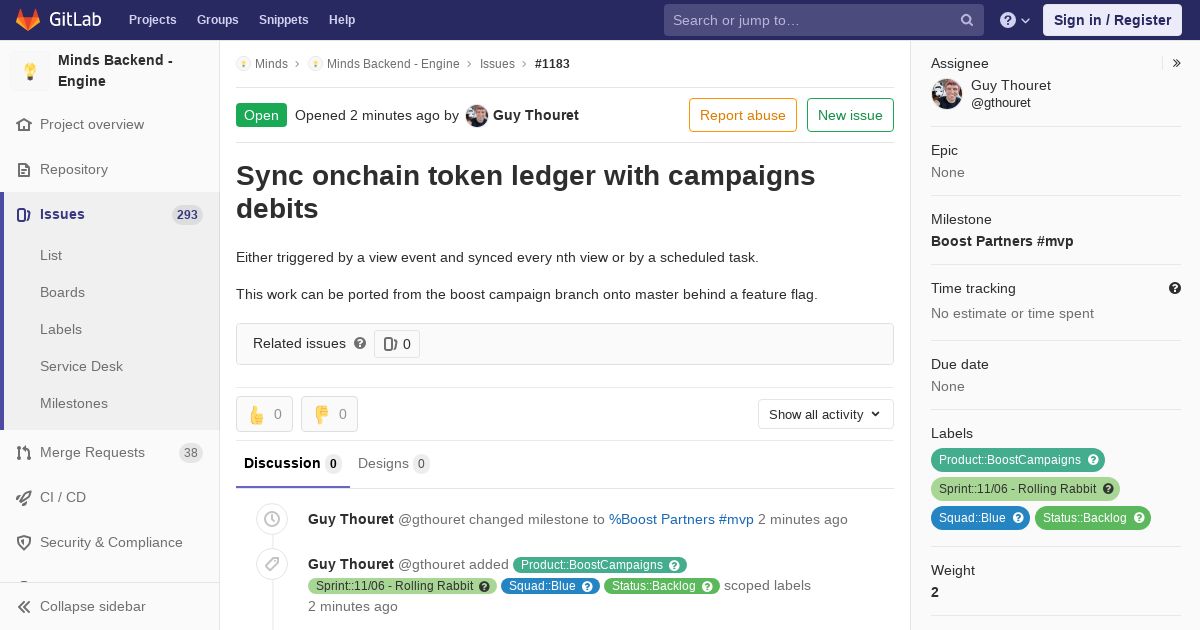This screenshot has width=1200, height=630.
Task: Click the thumbs up reaction
Action: coord(264,414)
